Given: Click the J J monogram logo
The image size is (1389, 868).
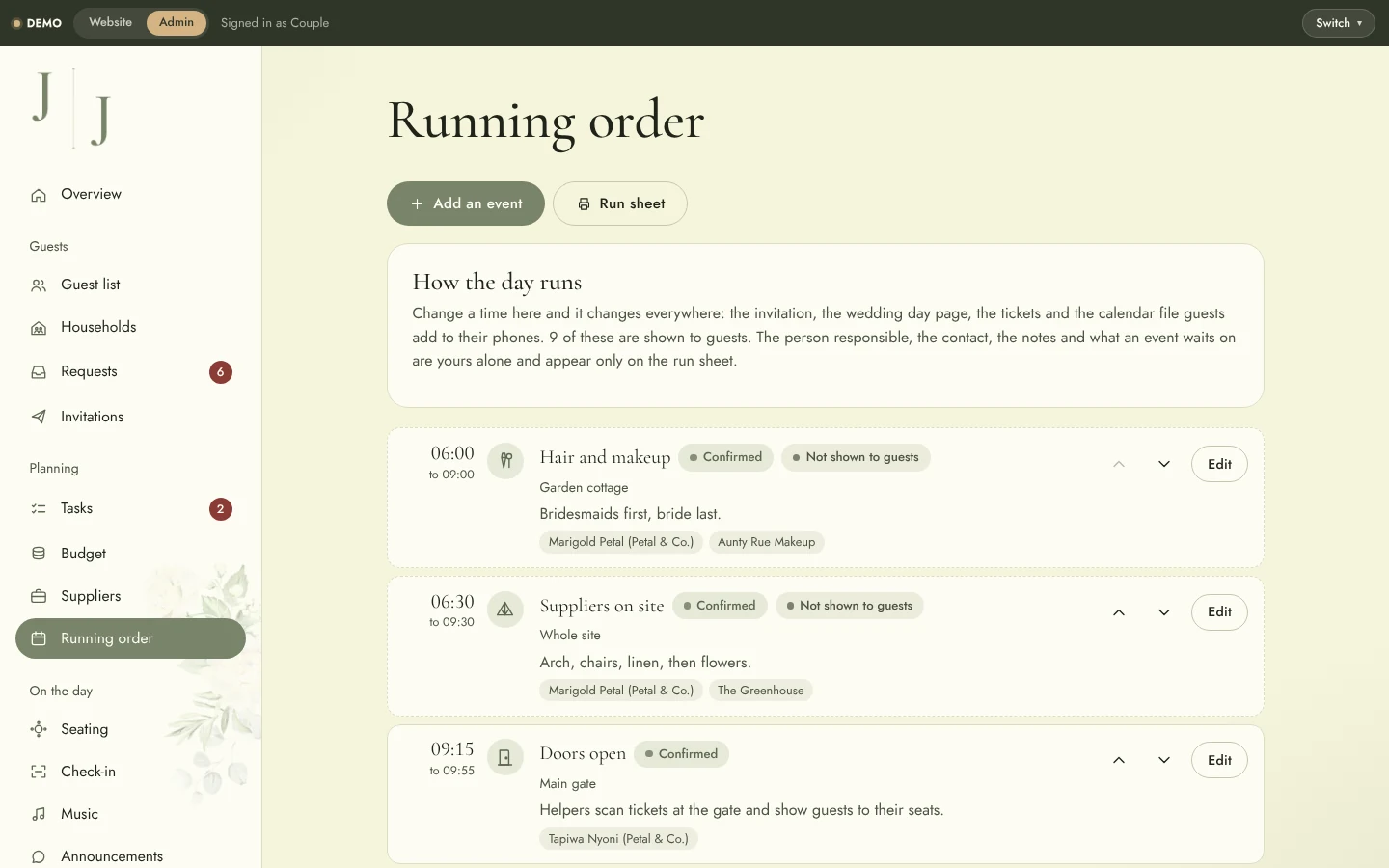Looking at the screenshot, I should pos(72,108).
